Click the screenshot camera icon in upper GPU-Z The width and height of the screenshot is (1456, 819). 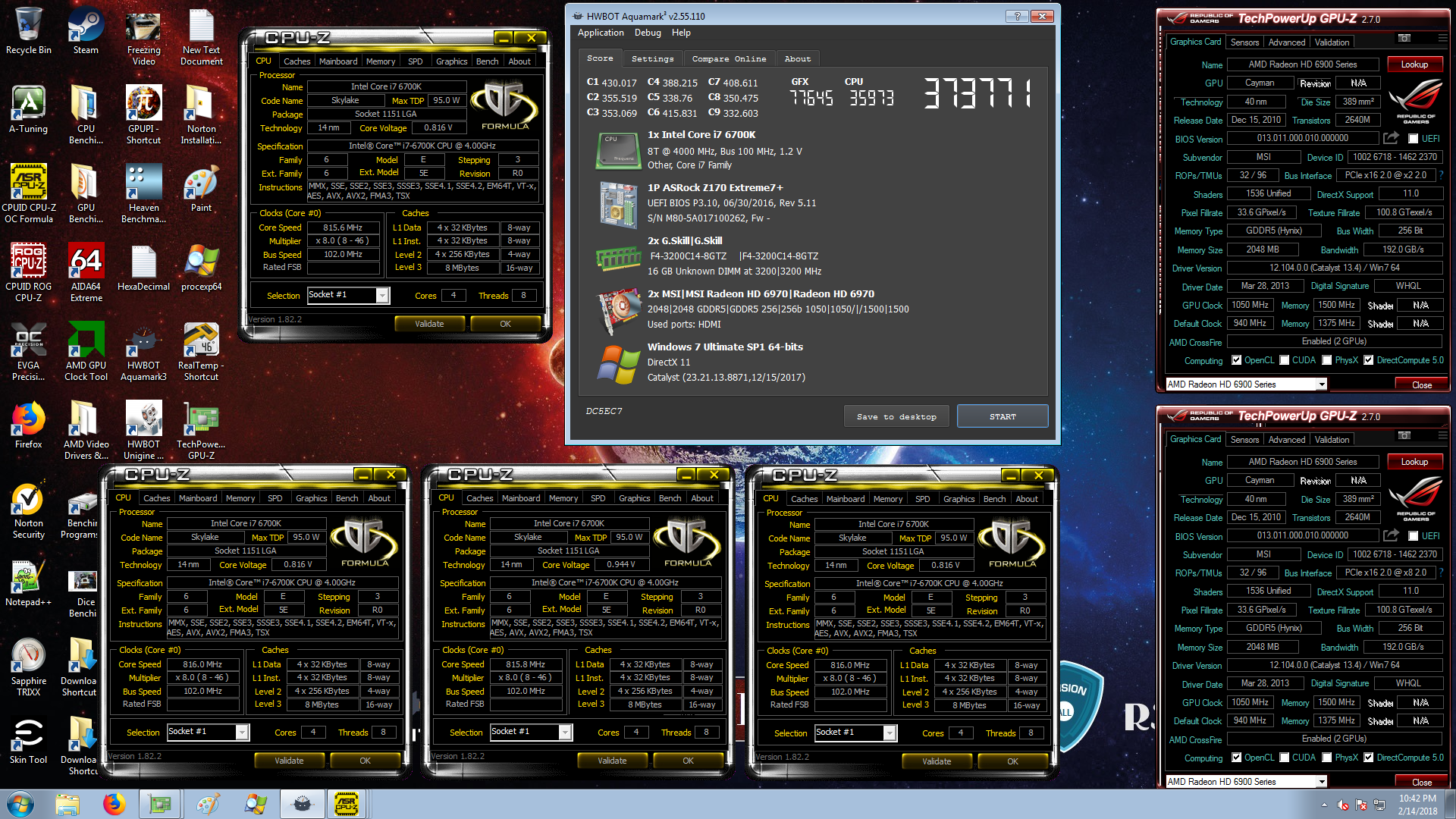(x=1404, y=38)
